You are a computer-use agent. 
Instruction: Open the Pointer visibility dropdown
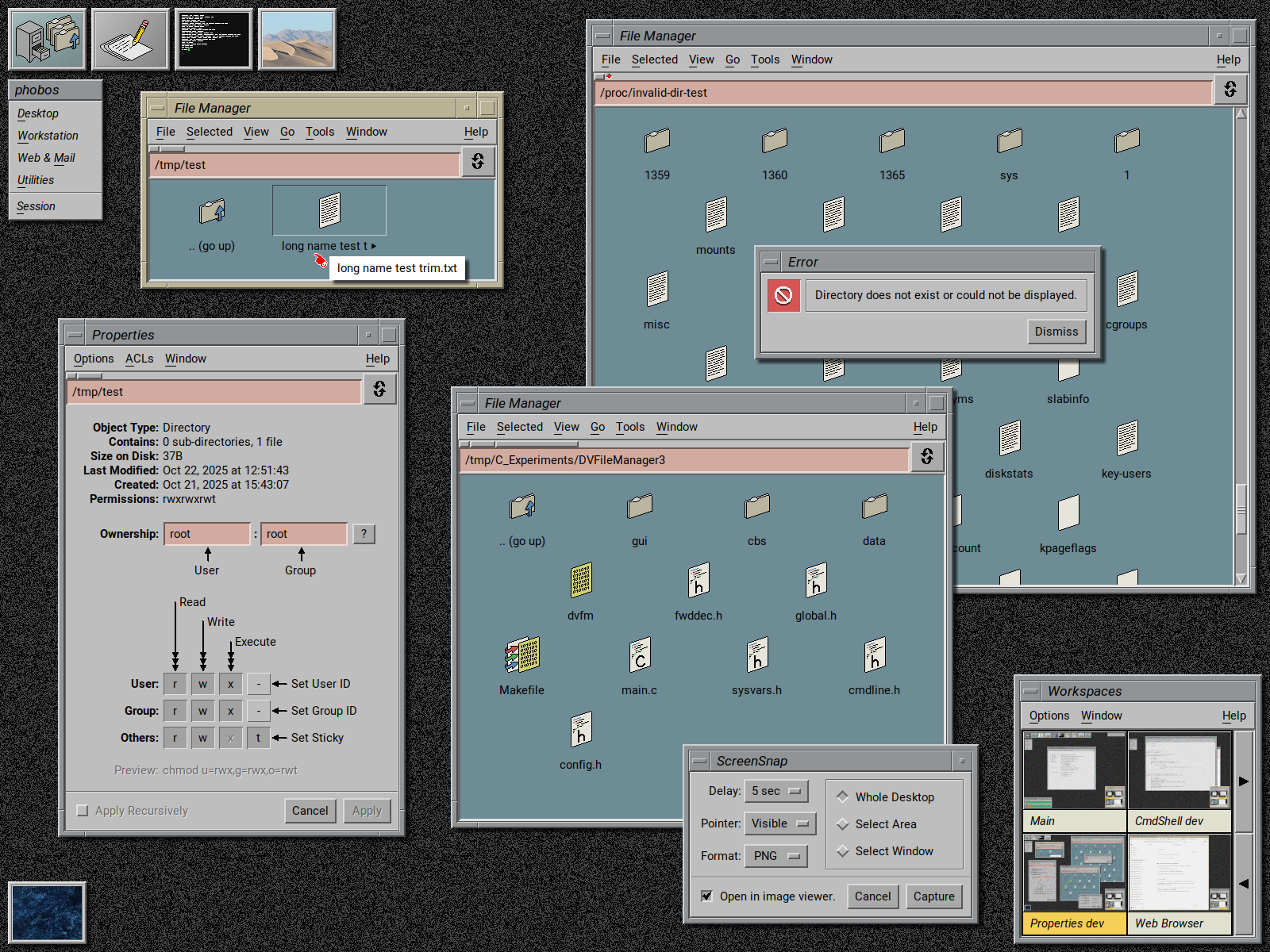780,823
